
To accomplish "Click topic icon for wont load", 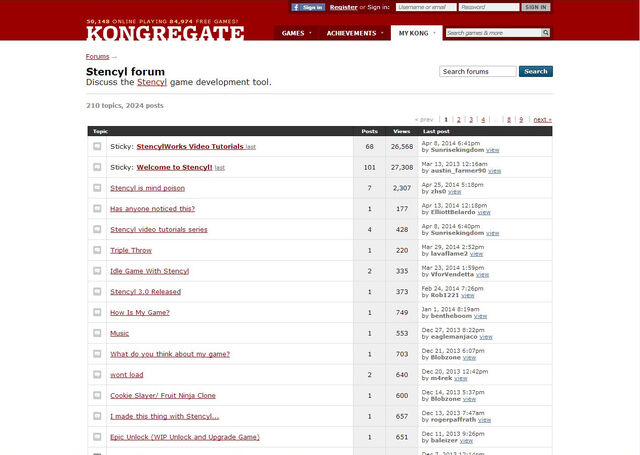I will 97,374.
